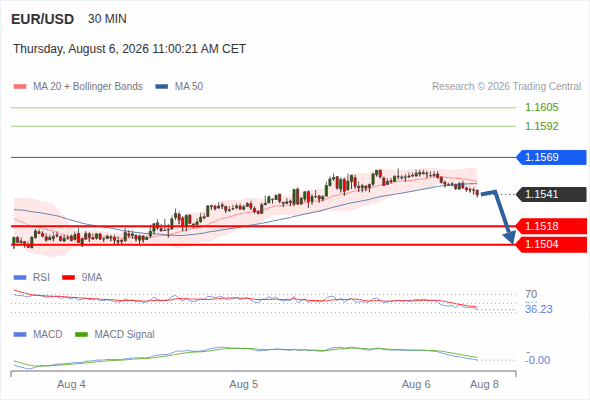Click the Aug 5 date axis label

(x=244, y=385)
